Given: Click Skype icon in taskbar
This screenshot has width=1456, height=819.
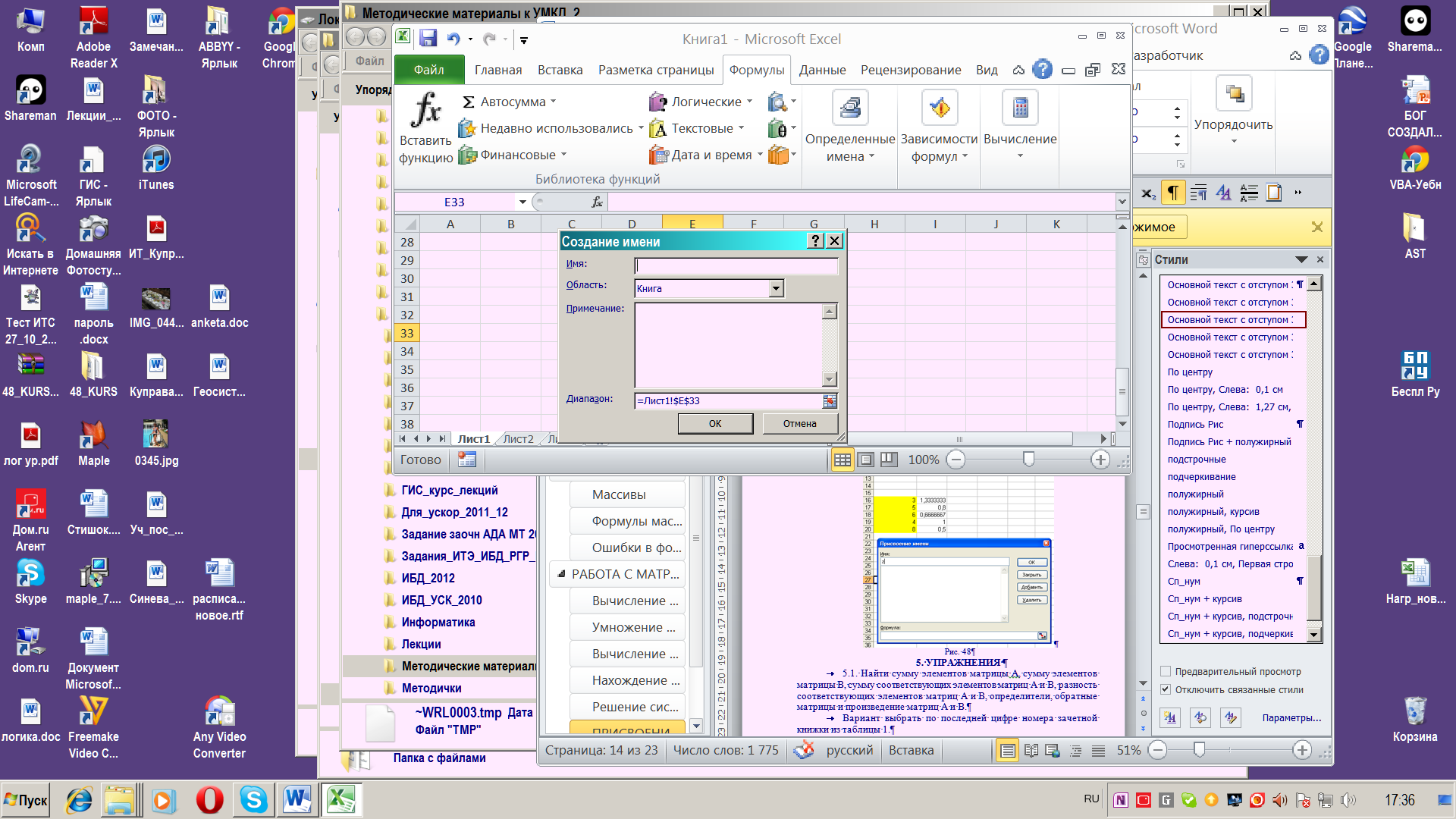Looking at the screenshot, I should (253, 800).
